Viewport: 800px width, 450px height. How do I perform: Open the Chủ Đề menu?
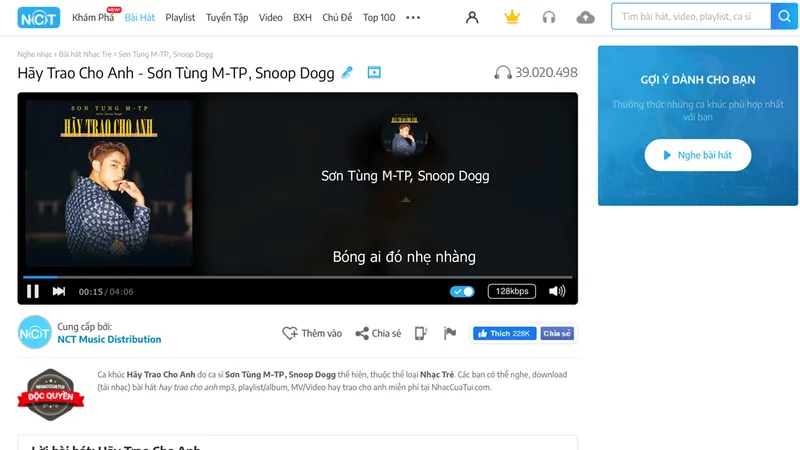click(337, 18)
